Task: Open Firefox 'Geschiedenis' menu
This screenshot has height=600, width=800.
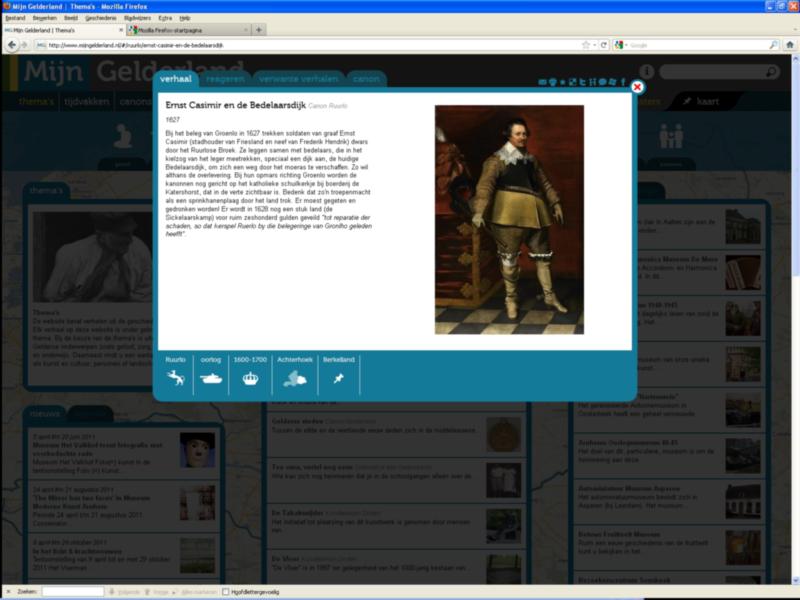Action: pos(101,18)
